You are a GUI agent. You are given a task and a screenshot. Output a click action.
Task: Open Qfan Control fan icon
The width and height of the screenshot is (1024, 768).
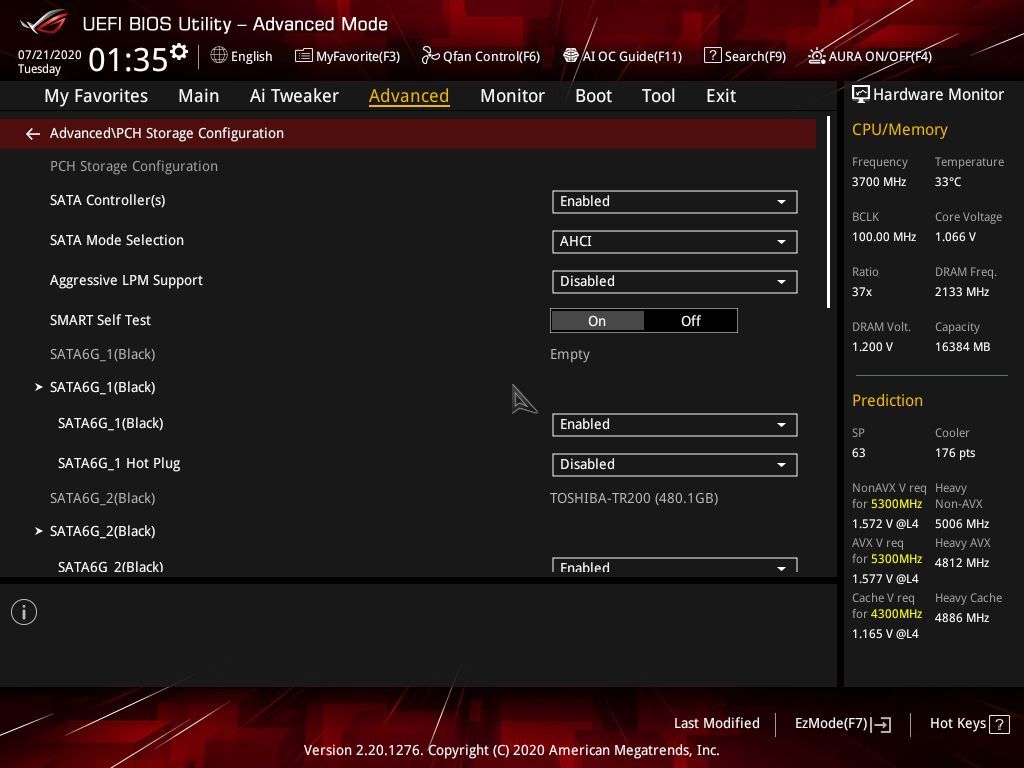(x=430, y=56)
